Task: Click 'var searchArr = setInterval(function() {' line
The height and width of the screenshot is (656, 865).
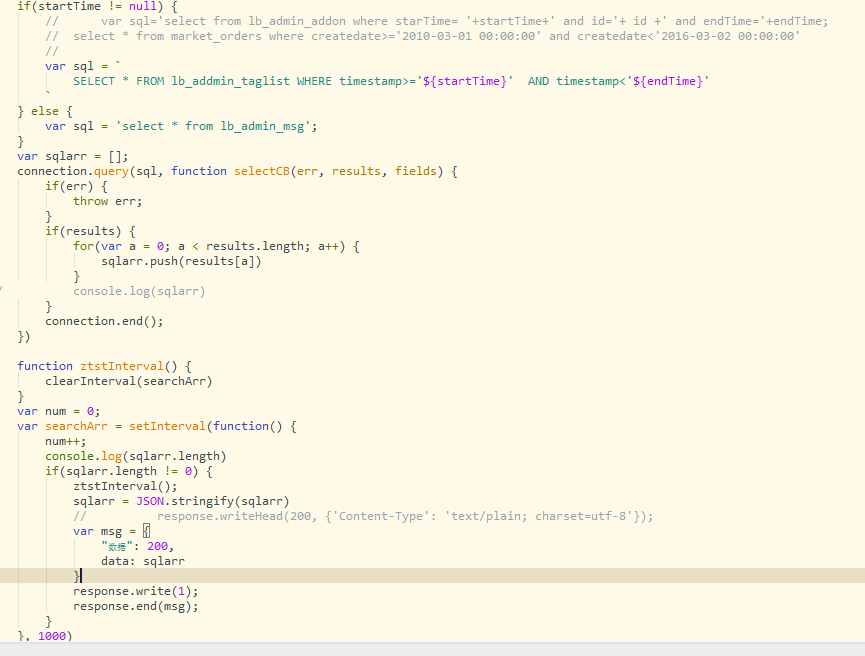Action: [157, 426]
